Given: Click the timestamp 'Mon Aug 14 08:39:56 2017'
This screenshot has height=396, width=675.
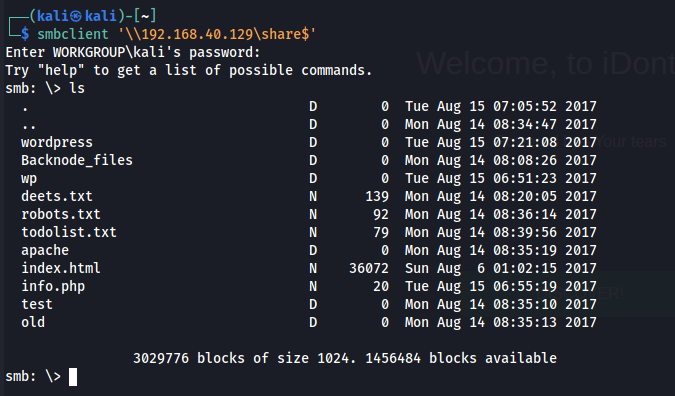Looking at the screenshot, I should tap(501, 232).
